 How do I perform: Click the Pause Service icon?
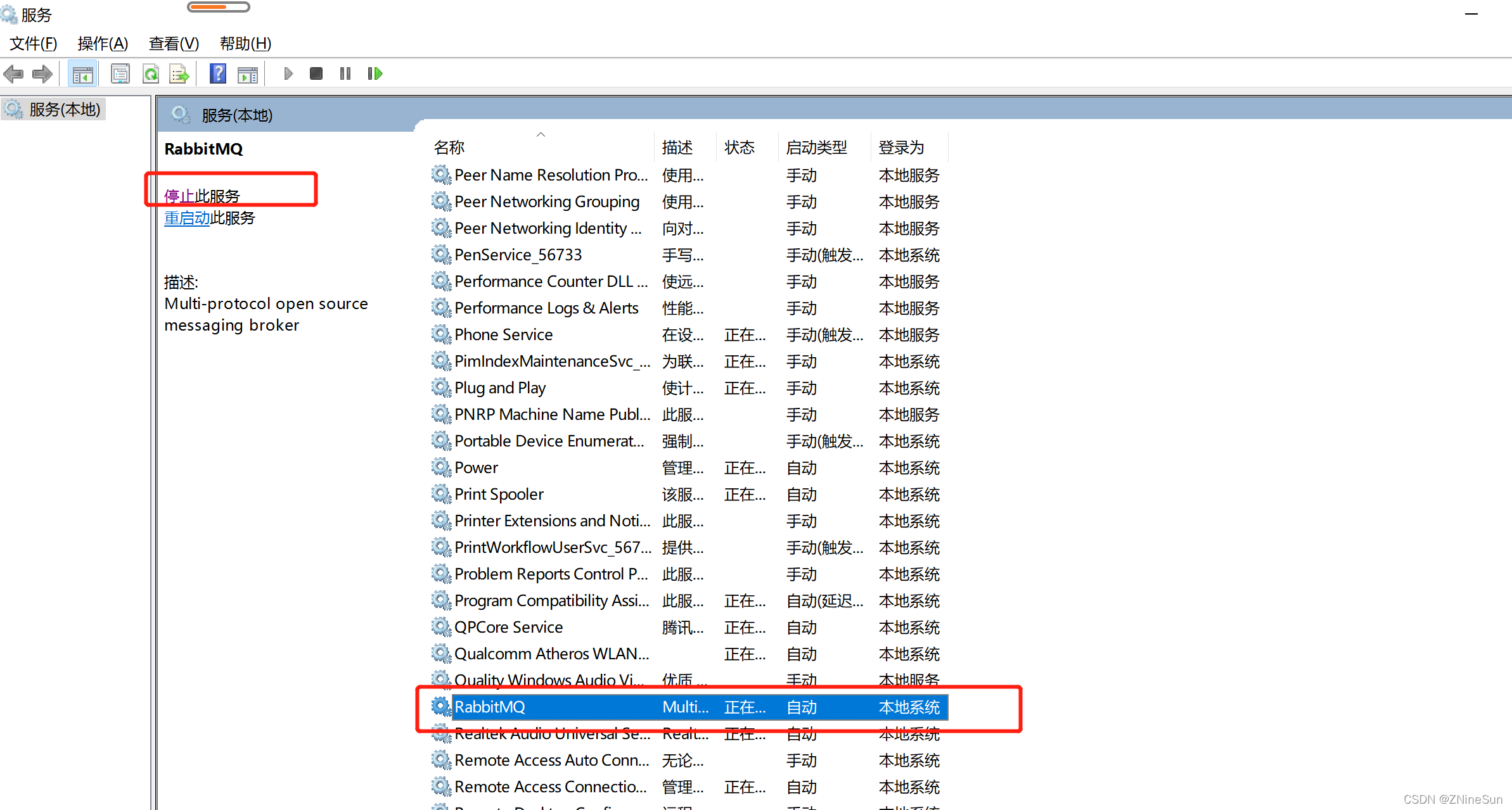tap(345, 74)
